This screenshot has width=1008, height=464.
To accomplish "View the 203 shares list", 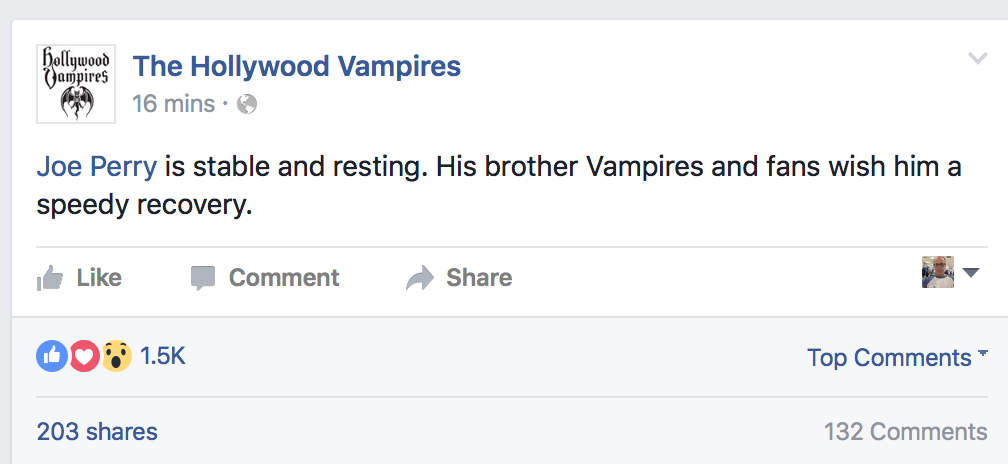I will tap(97, 432).
